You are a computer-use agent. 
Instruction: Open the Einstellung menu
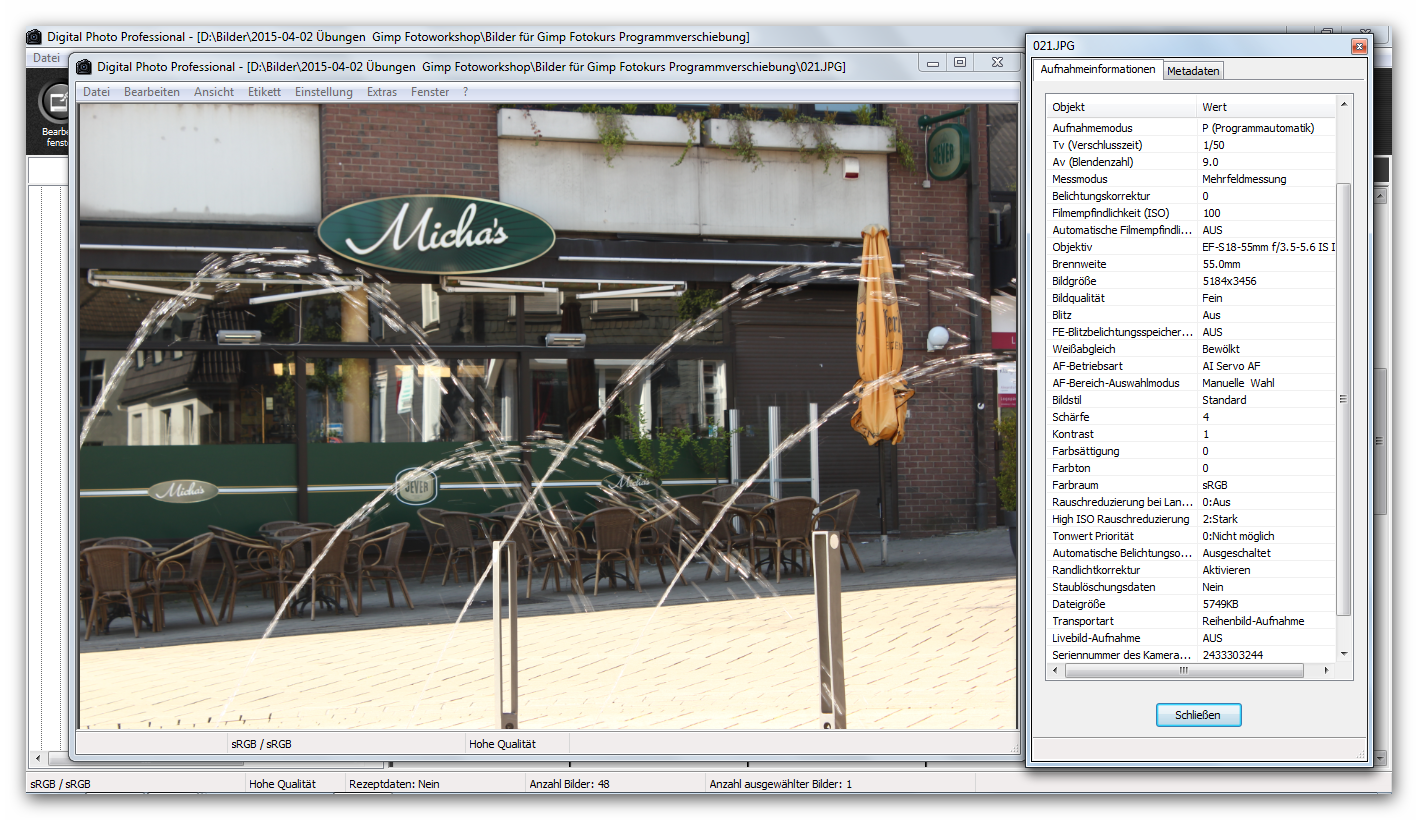pyautogui.click(x=324, y=92)
